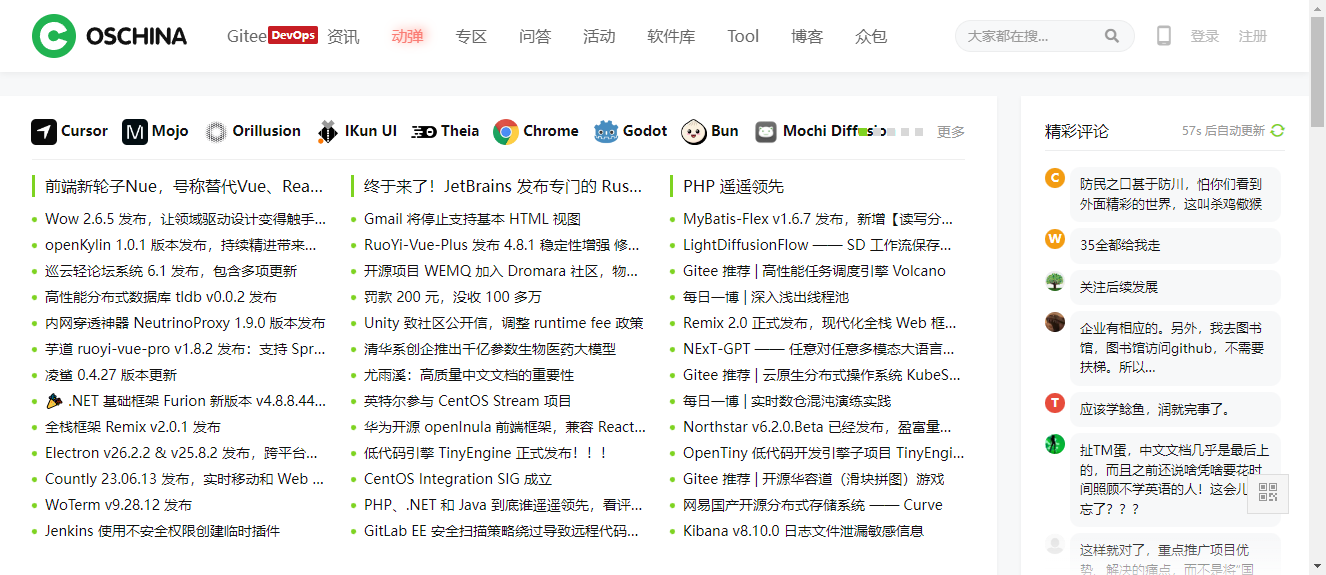Open WoTerm v9.28.12 发布 item
The image size is (1326, 575).
119,505
